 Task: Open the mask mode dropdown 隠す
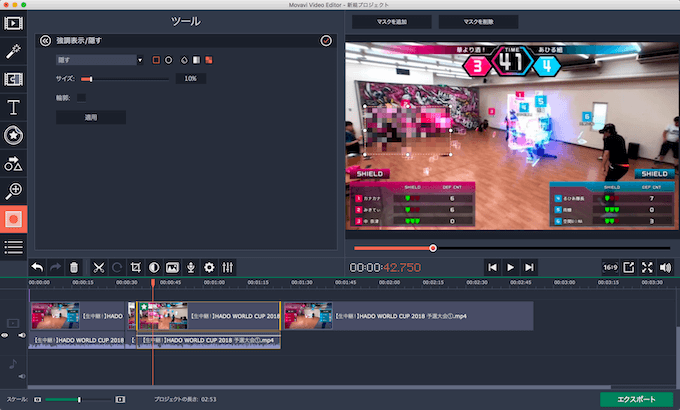click(x=100, y=60)
